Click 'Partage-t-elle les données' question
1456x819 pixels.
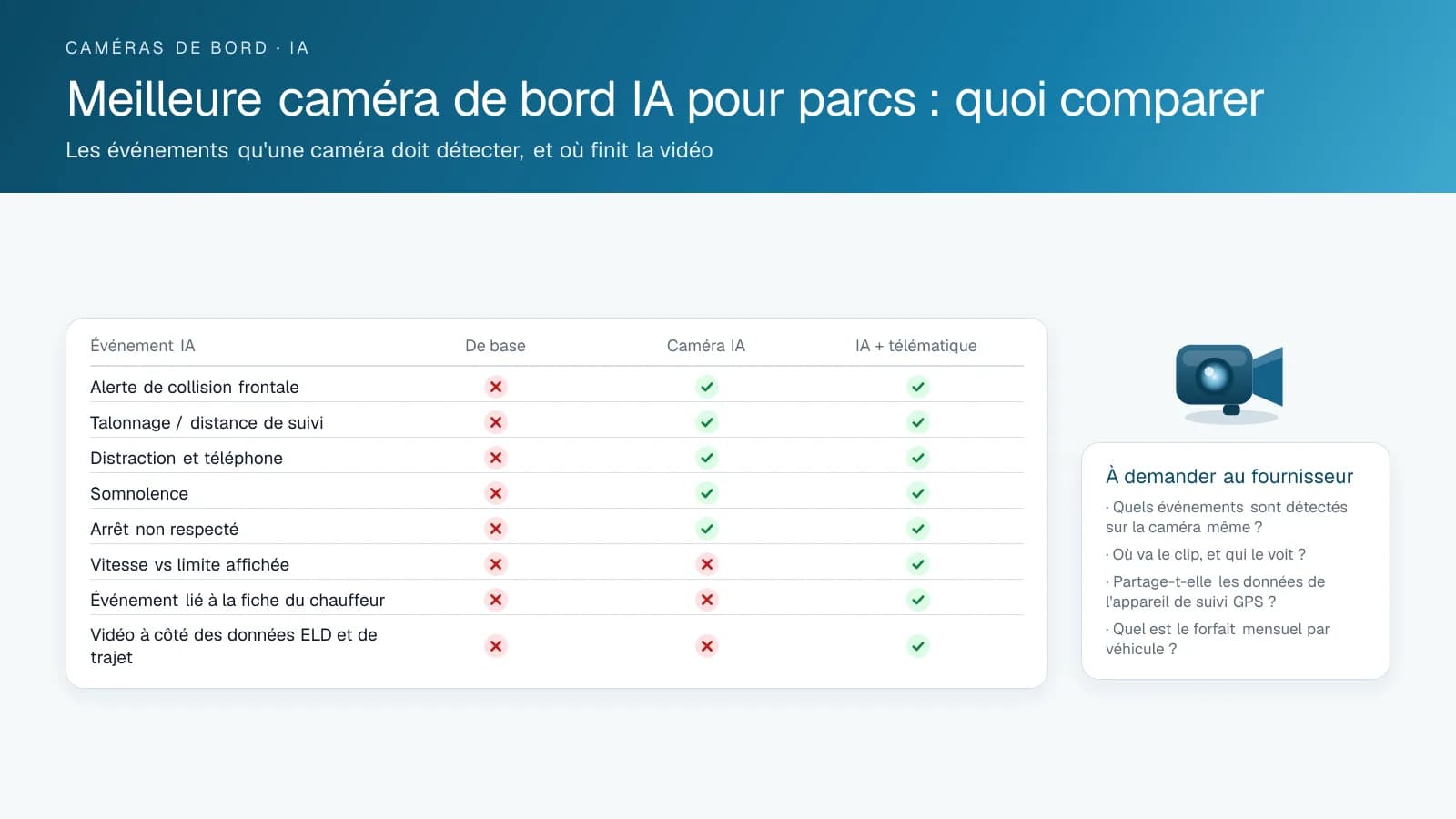[1216, 591]
